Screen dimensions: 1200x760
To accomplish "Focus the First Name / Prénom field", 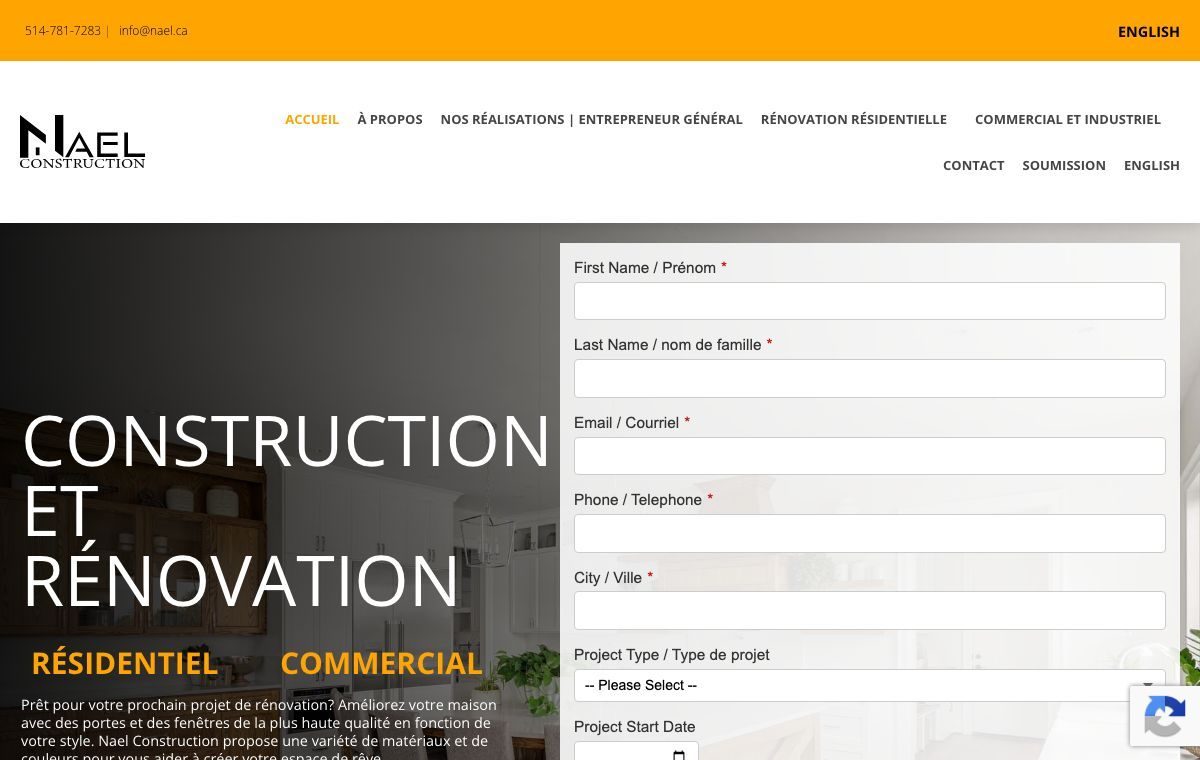I will pyautogui.click(x=869, y=301).
